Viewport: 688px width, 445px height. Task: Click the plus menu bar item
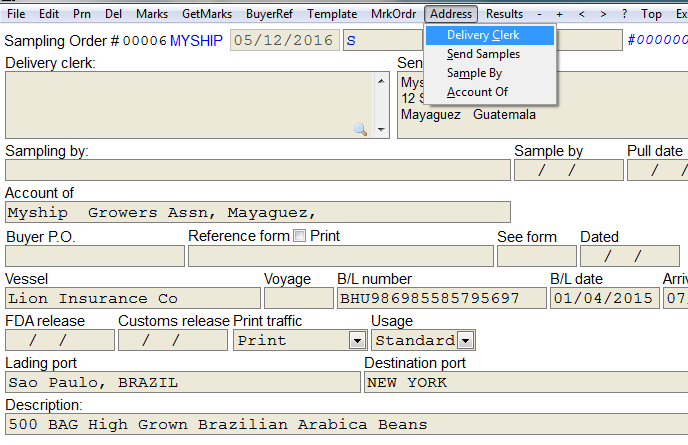[559, 14]
